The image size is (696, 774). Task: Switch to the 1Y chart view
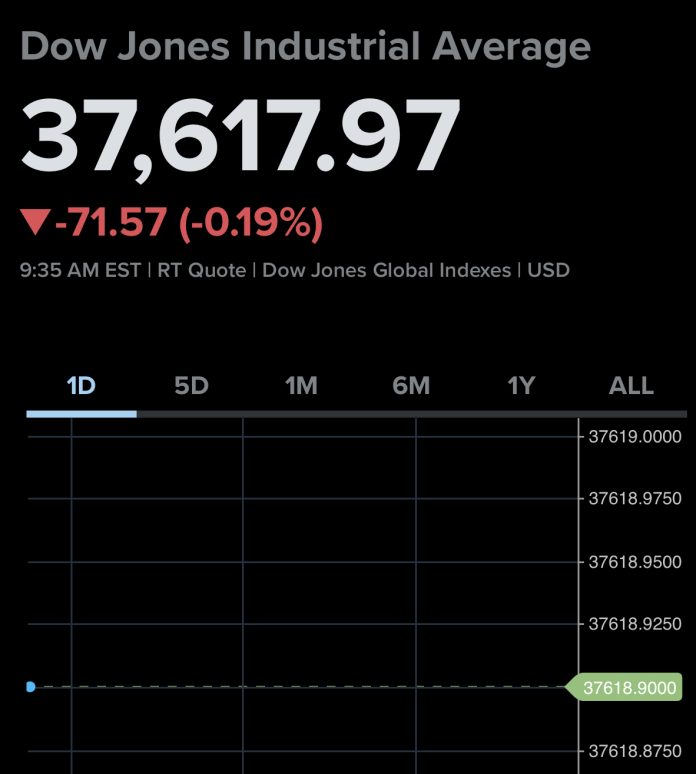pos(521,386)
